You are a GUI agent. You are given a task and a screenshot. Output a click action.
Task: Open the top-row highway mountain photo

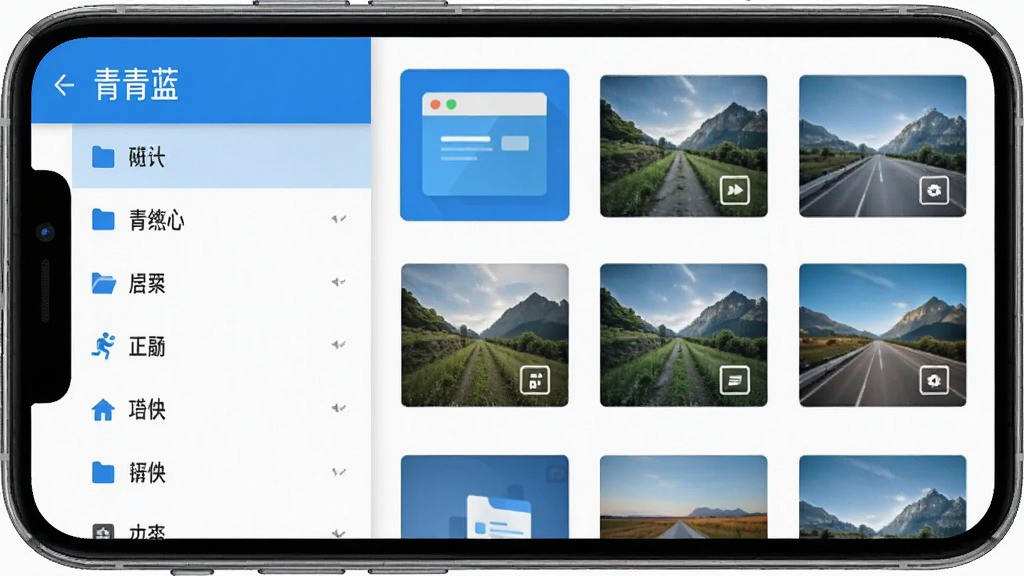882,146
